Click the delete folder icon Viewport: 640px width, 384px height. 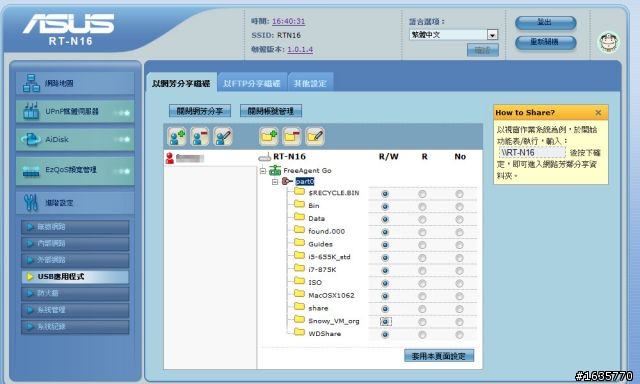(x=292, y=137)
